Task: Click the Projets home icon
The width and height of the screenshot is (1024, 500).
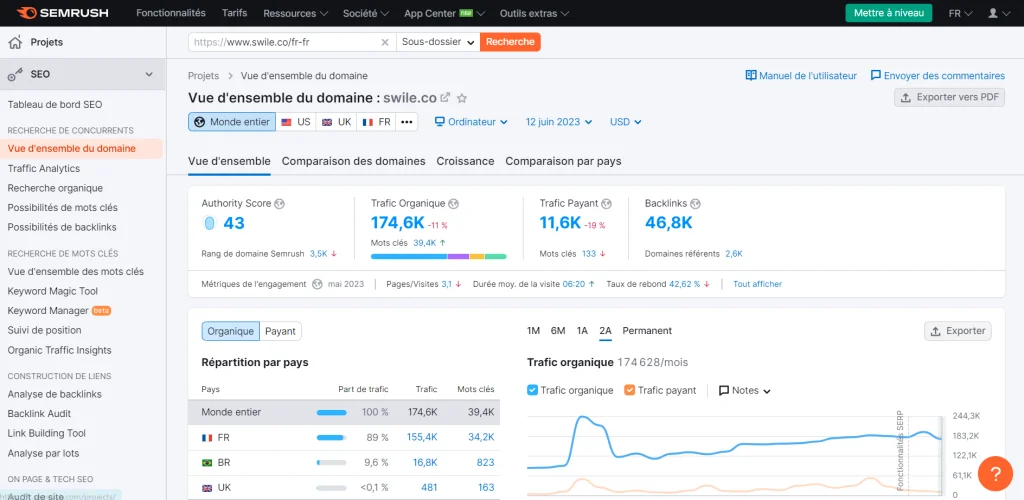Action: [x=15, y=42]
